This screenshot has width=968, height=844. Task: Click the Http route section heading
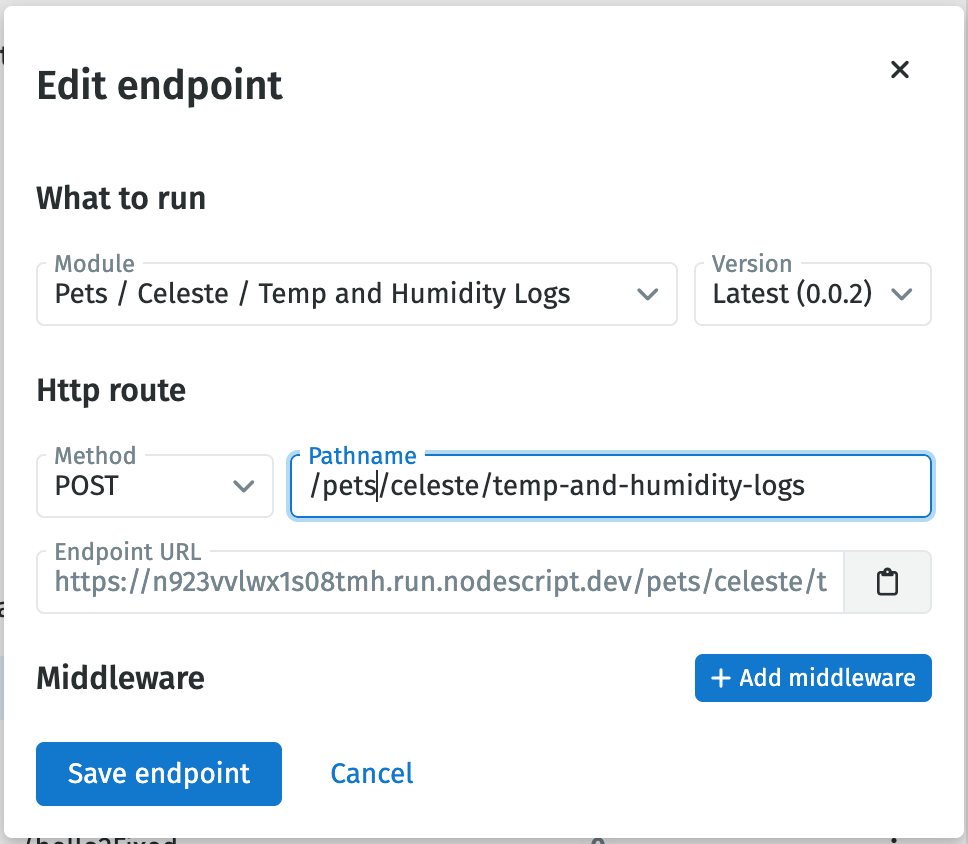tap(111, 391)
